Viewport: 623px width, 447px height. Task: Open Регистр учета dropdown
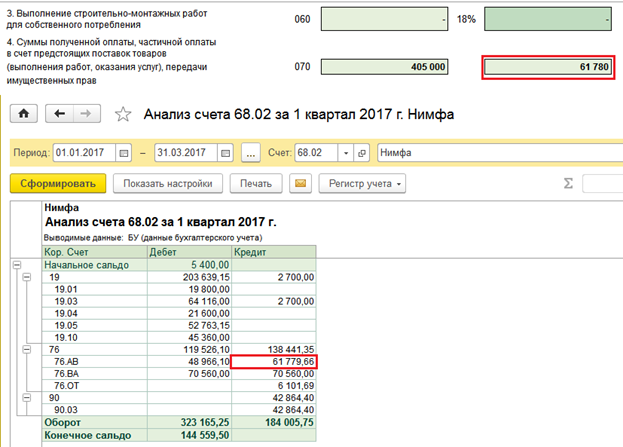pyautogui.click(x=362, y=184)
